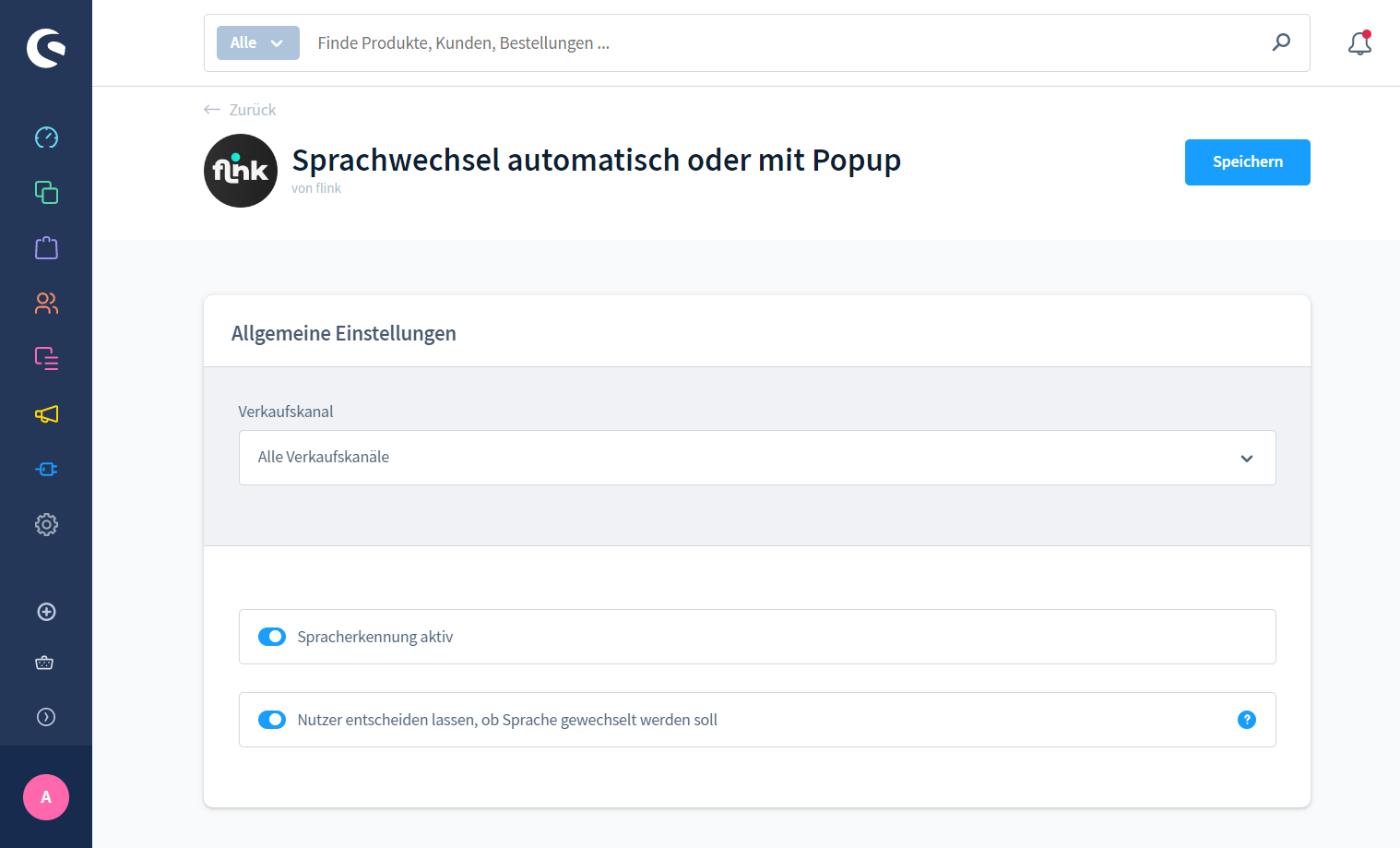Open the notifications bell
The image size is (1400, 848).
click(1359, 42)
